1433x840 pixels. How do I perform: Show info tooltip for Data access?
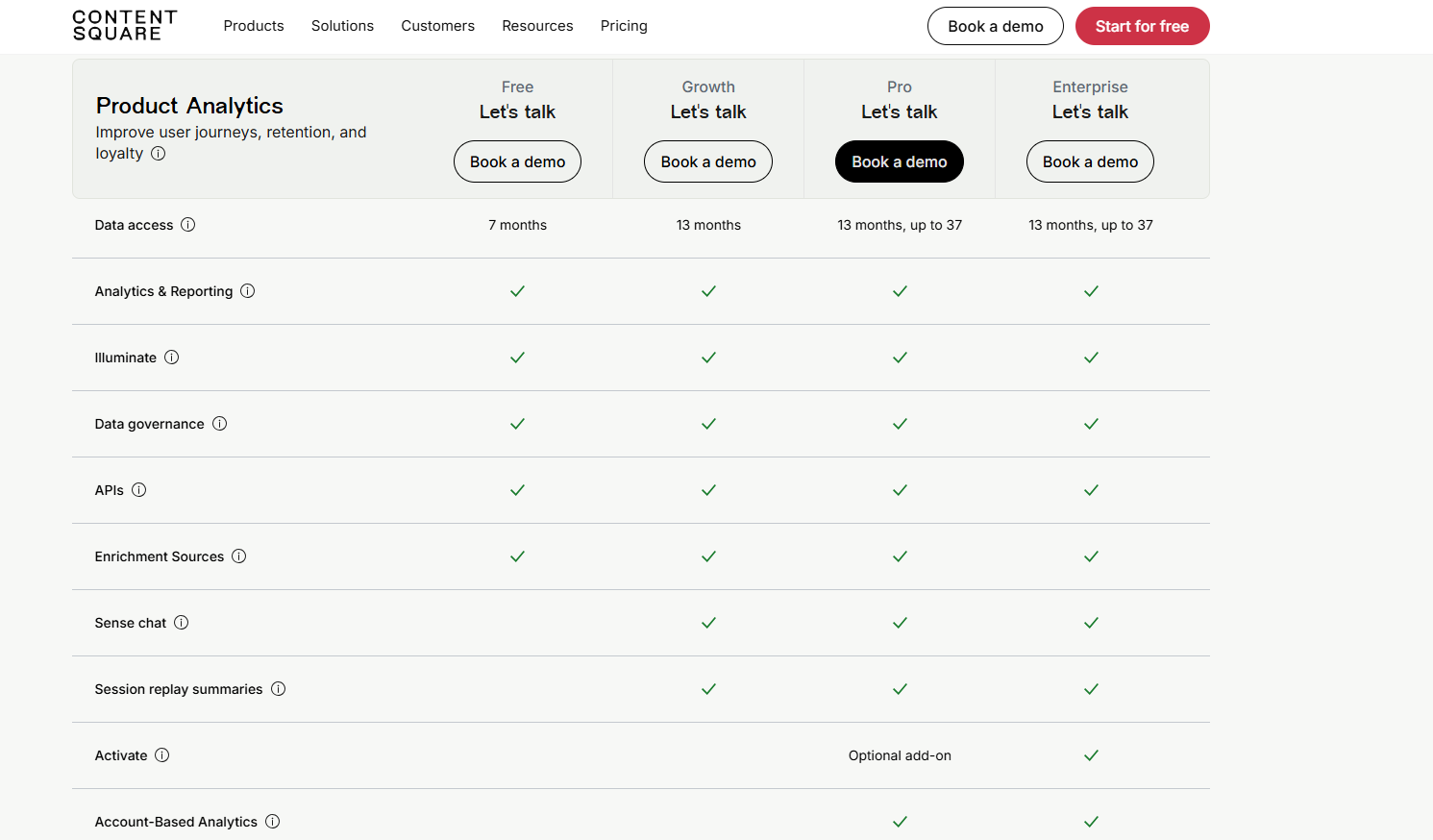188,225
